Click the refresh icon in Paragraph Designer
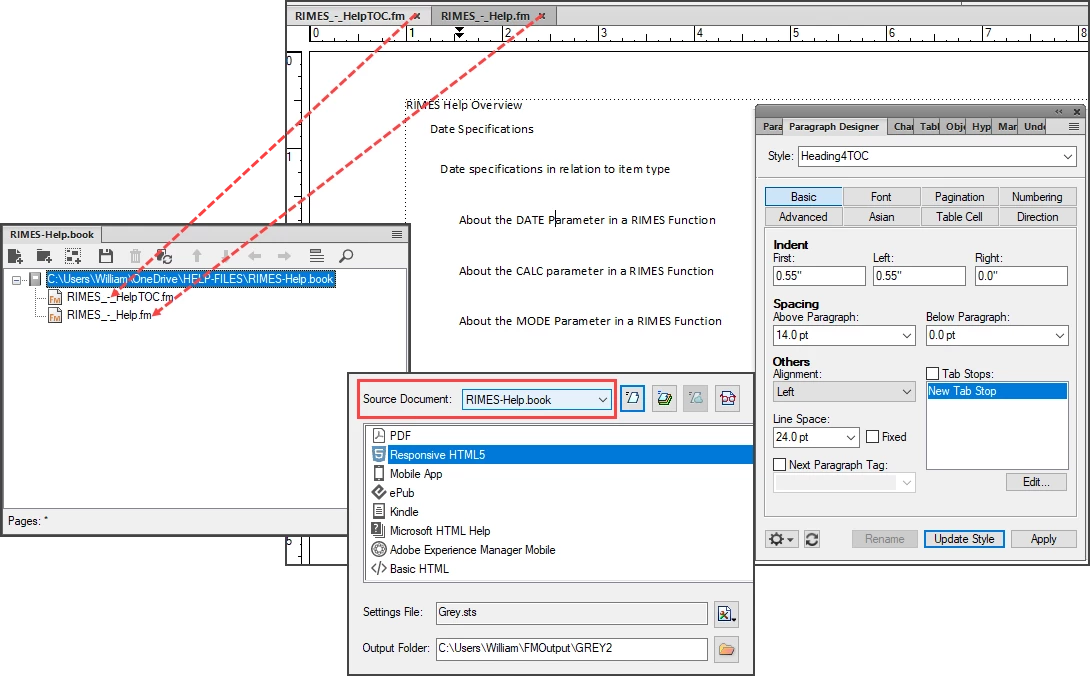 pyautogui.click(x=811, y=539)
